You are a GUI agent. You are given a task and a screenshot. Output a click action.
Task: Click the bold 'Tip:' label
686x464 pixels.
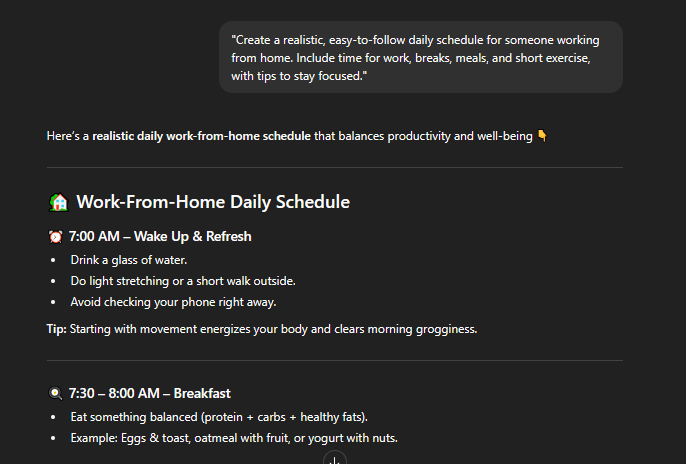click(56, 329)
